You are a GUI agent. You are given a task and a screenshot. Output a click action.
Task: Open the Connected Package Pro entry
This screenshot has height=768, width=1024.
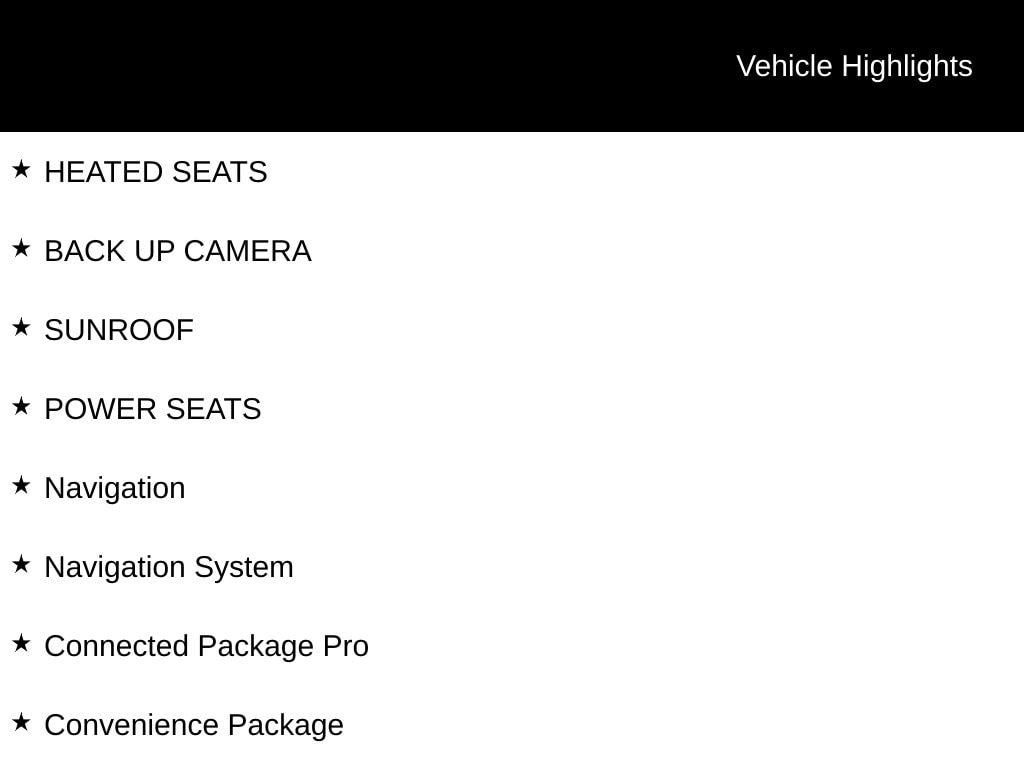207,646
